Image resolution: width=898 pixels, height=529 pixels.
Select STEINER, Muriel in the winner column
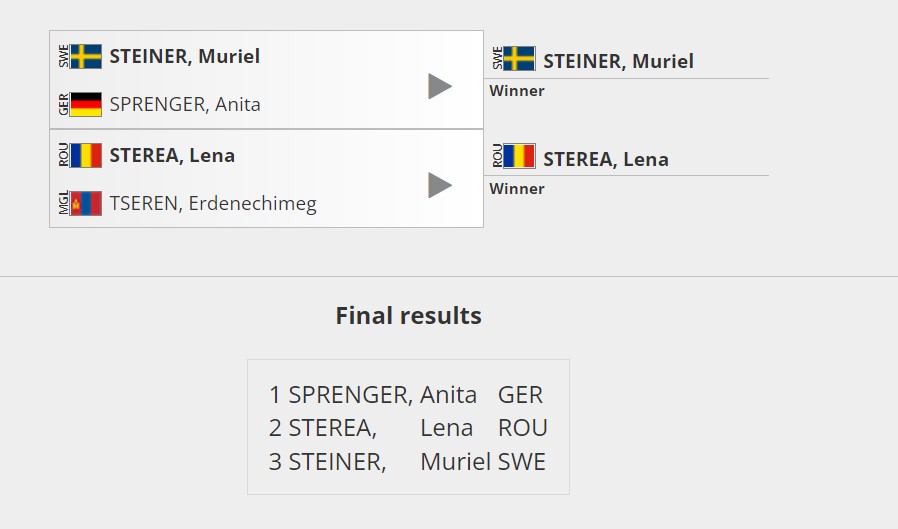pos(618,61)
